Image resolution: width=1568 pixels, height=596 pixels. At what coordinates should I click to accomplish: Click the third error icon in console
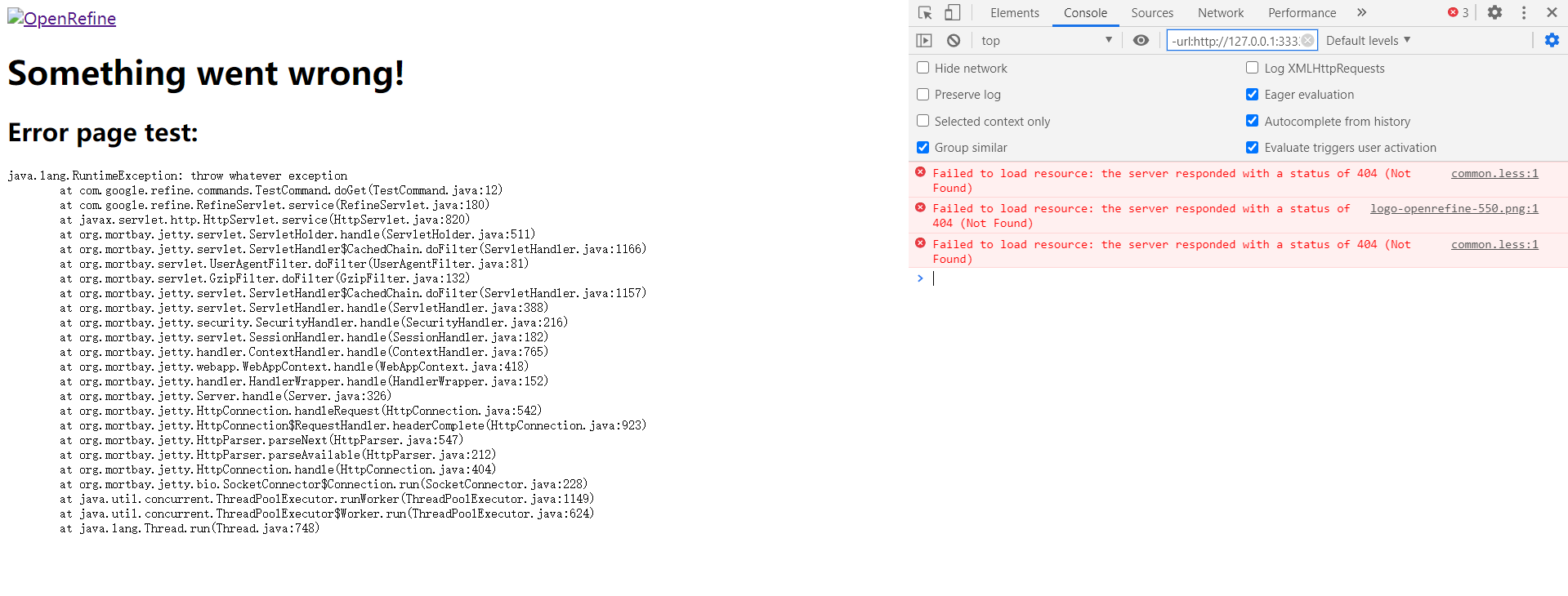920,243
